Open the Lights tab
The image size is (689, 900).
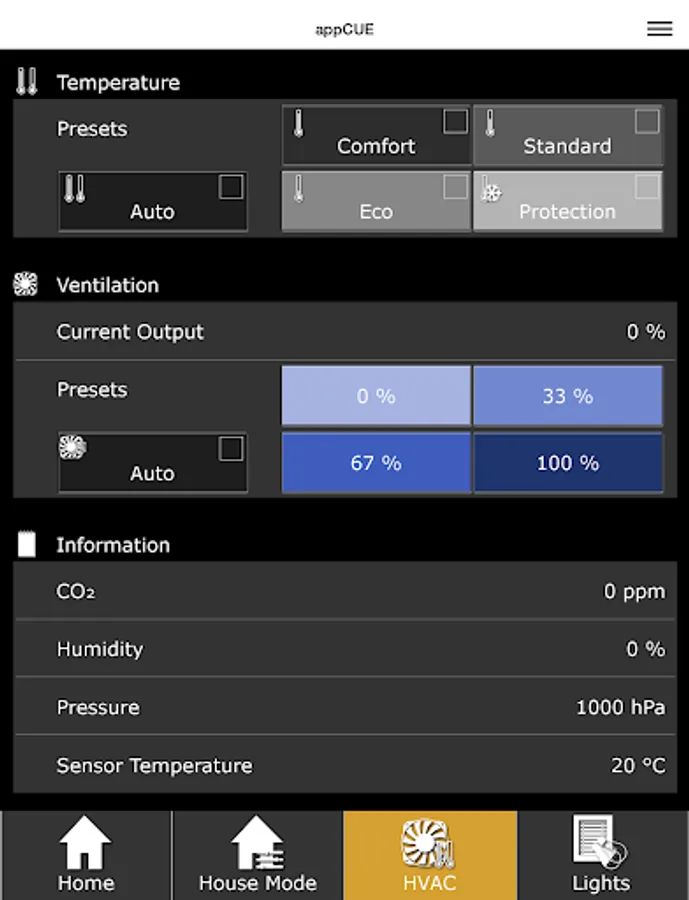click(x=600, y=882)
